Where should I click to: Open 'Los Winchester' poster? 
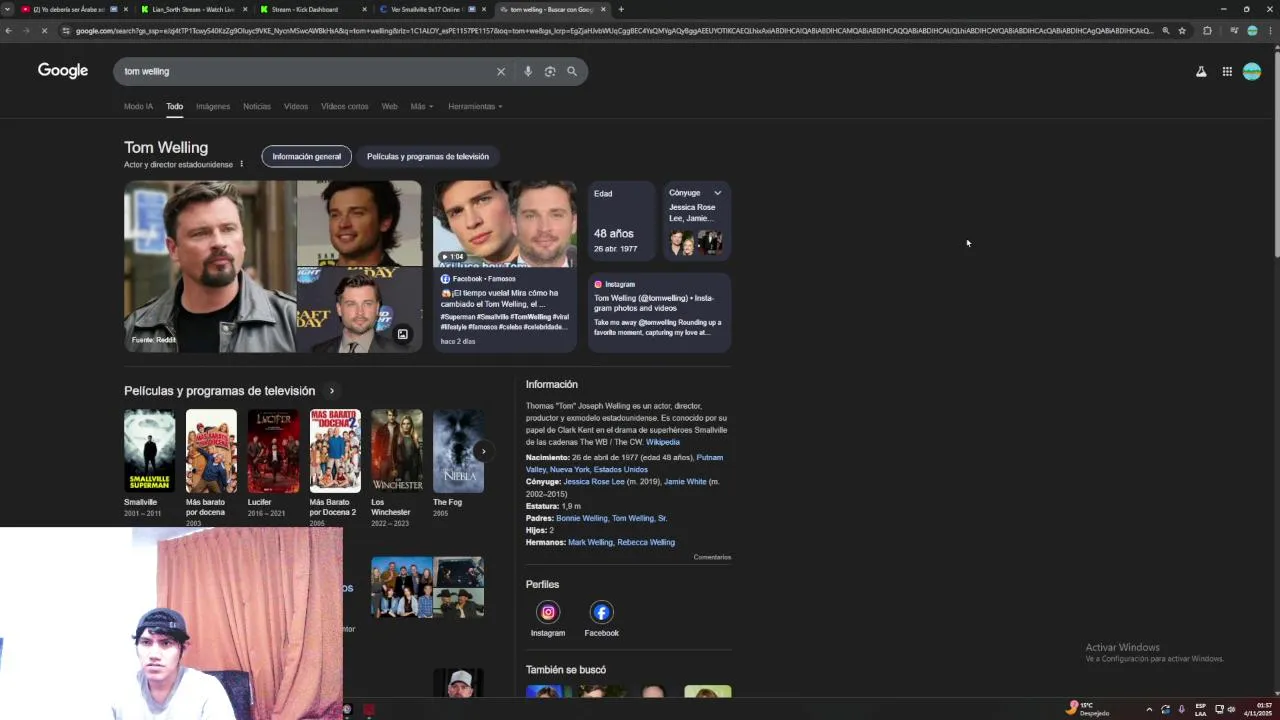click(397, 451)
